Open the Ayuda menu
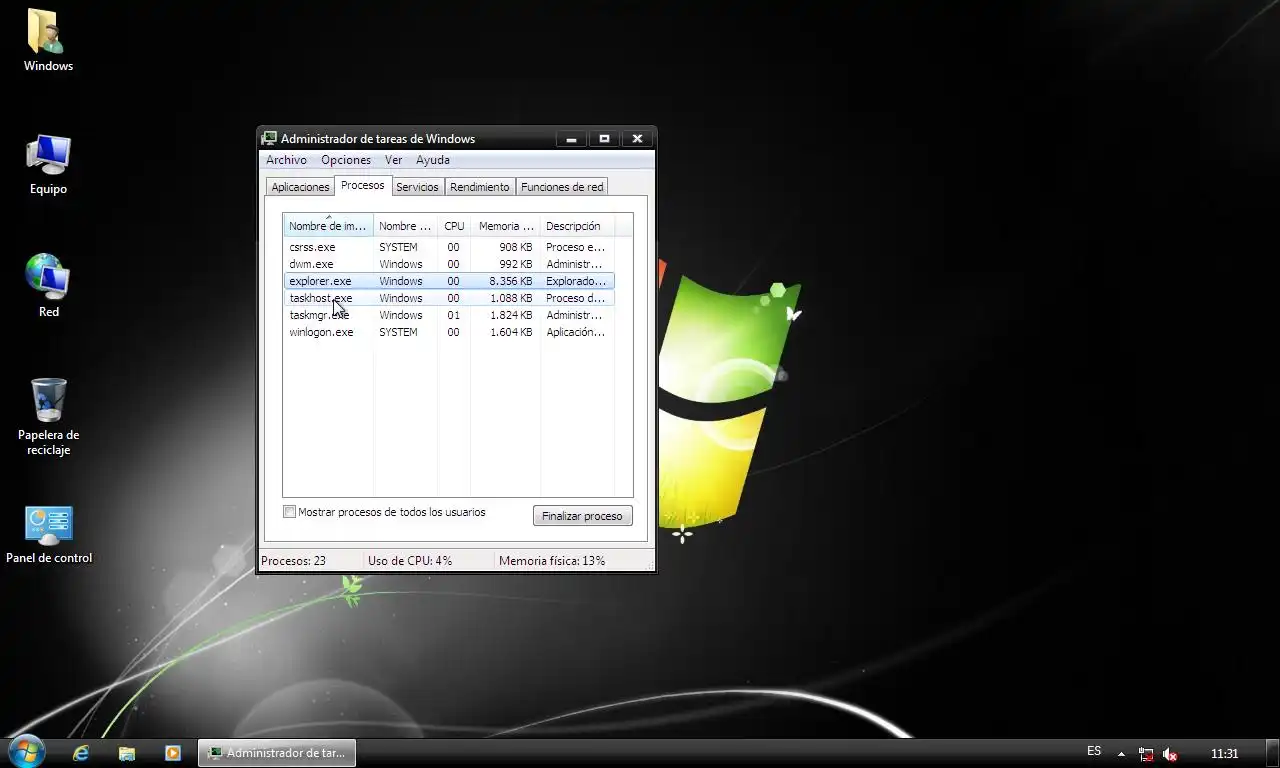 (x=433, y=160)
